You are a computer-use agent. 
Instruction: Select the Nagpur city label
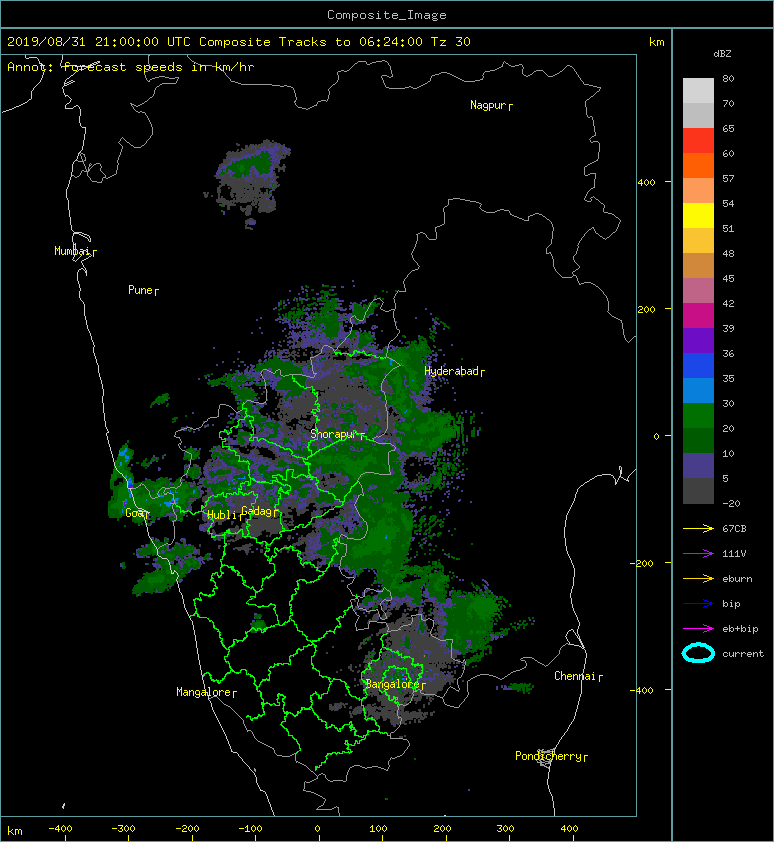491,105
